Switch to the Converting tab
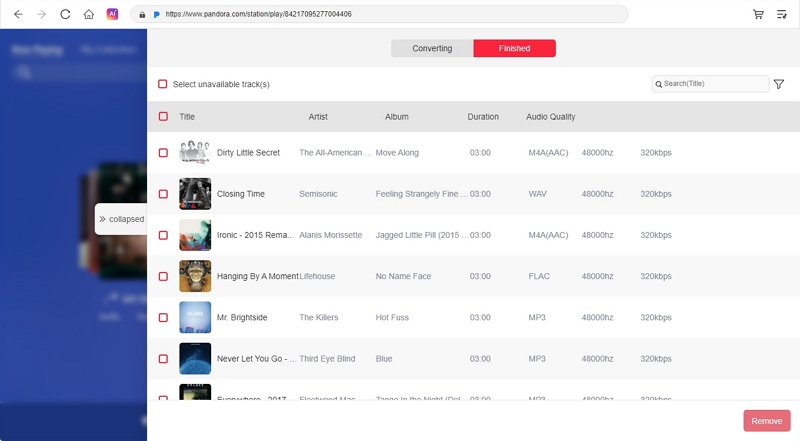This screenshot has height=441, width=800. (432, 48)
